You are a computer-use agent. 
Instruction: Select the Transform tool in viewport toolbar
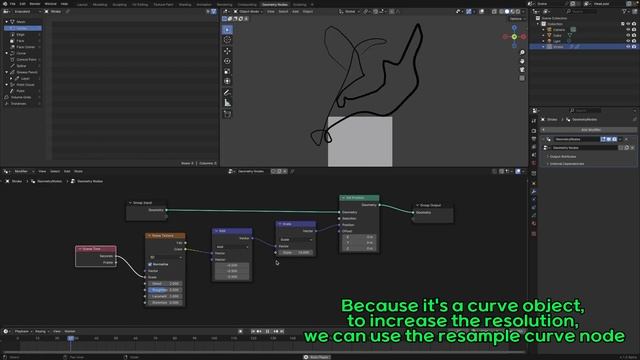pos(227,82)
